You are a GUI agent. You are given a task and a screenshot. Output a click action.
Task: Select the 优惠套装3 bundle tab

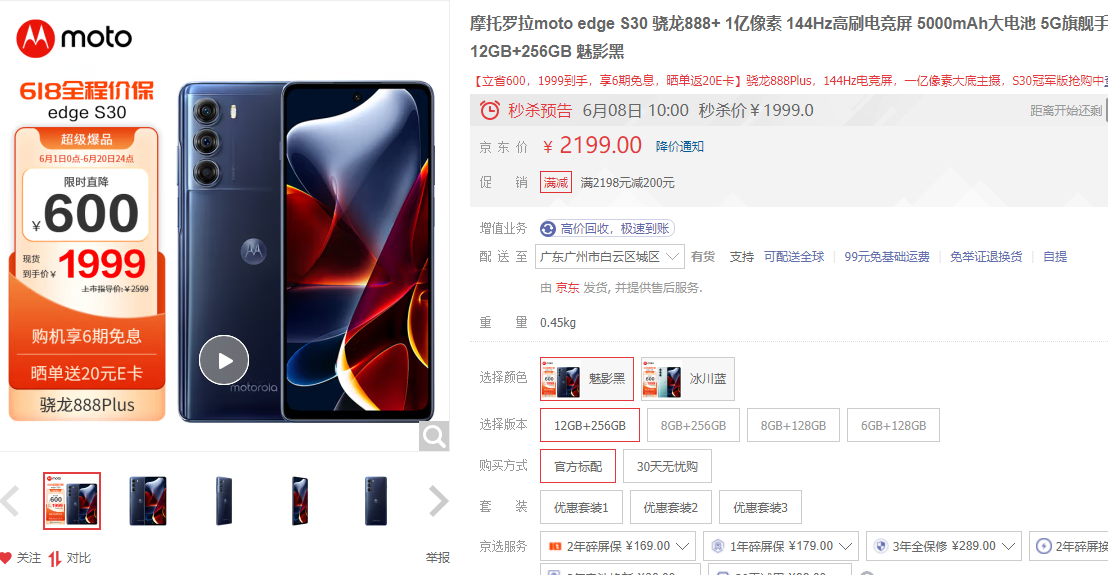[760, 507]
